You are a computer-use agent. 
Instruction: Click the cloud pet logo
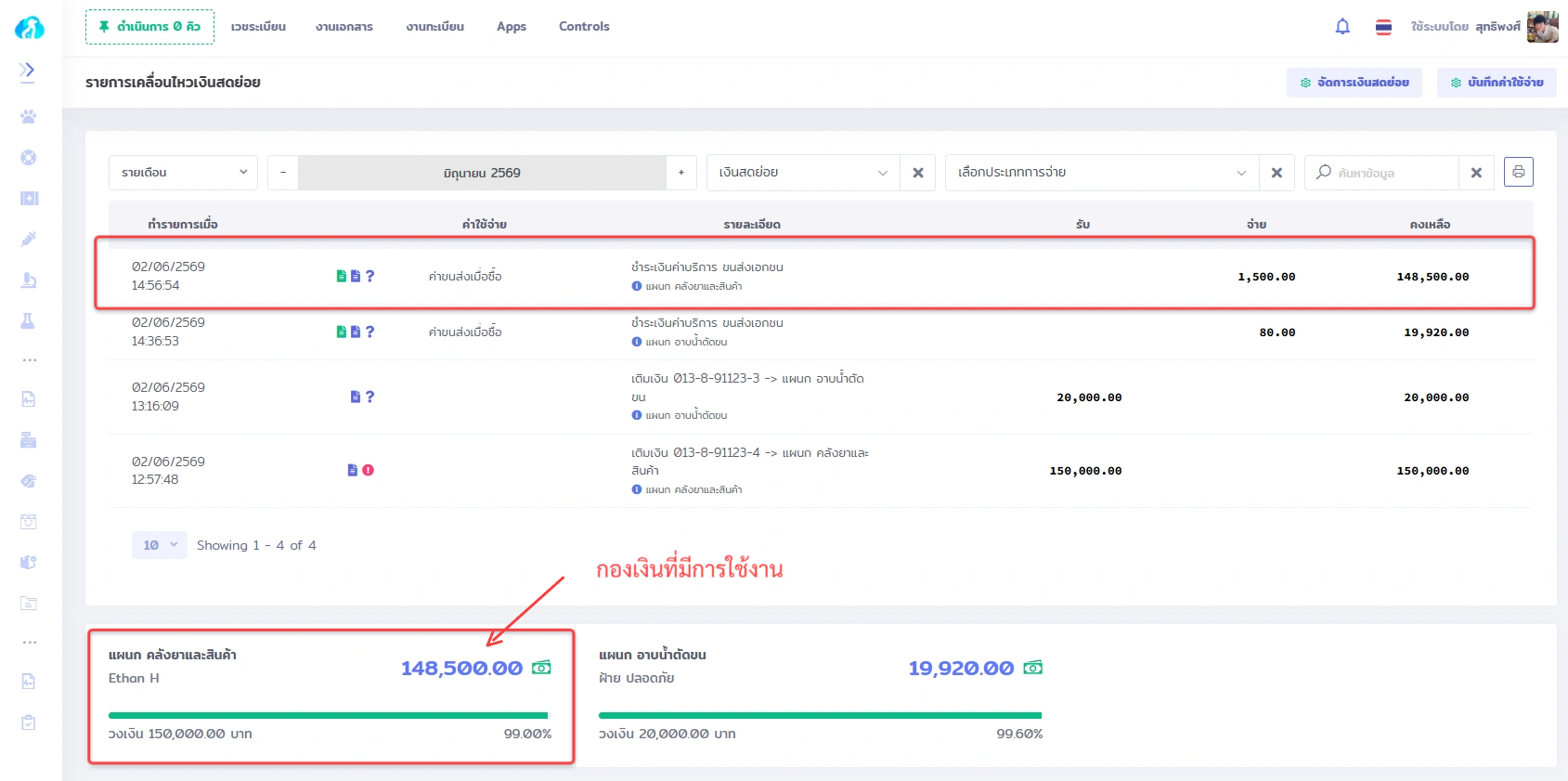click(30, 28)
